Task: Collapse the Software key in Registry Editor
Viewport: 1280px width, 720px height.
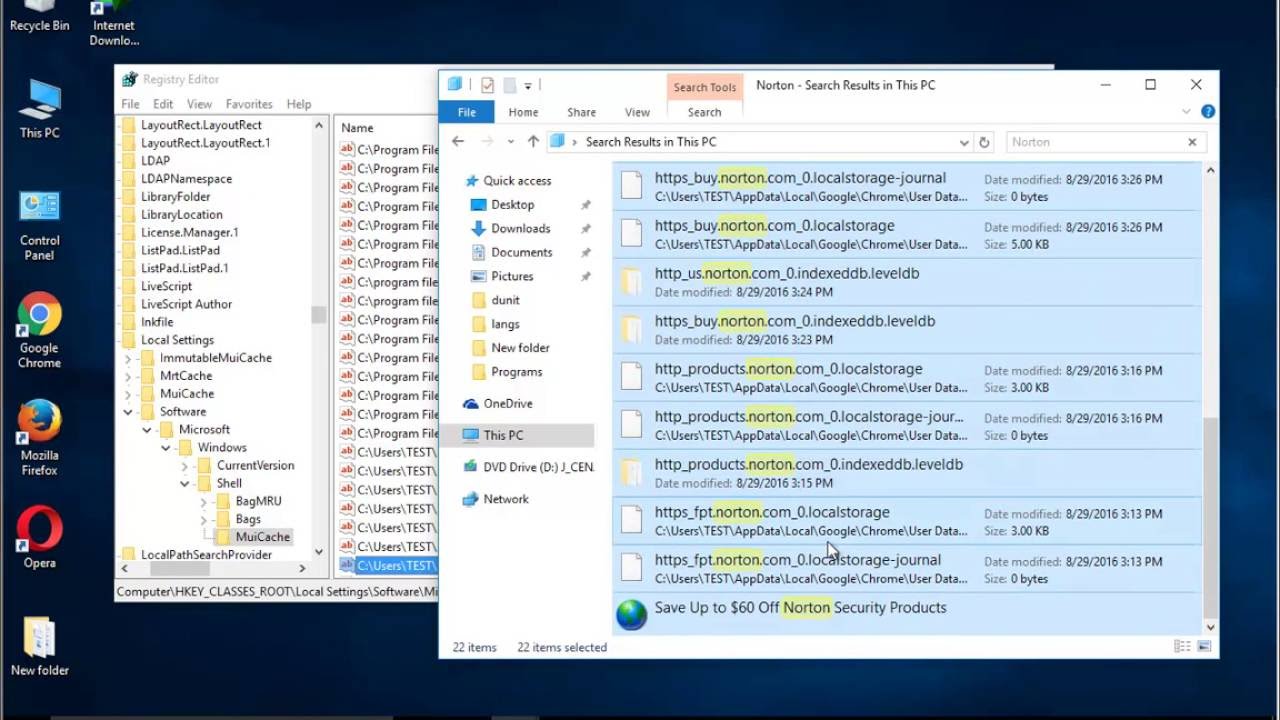Action: (128, 412)
